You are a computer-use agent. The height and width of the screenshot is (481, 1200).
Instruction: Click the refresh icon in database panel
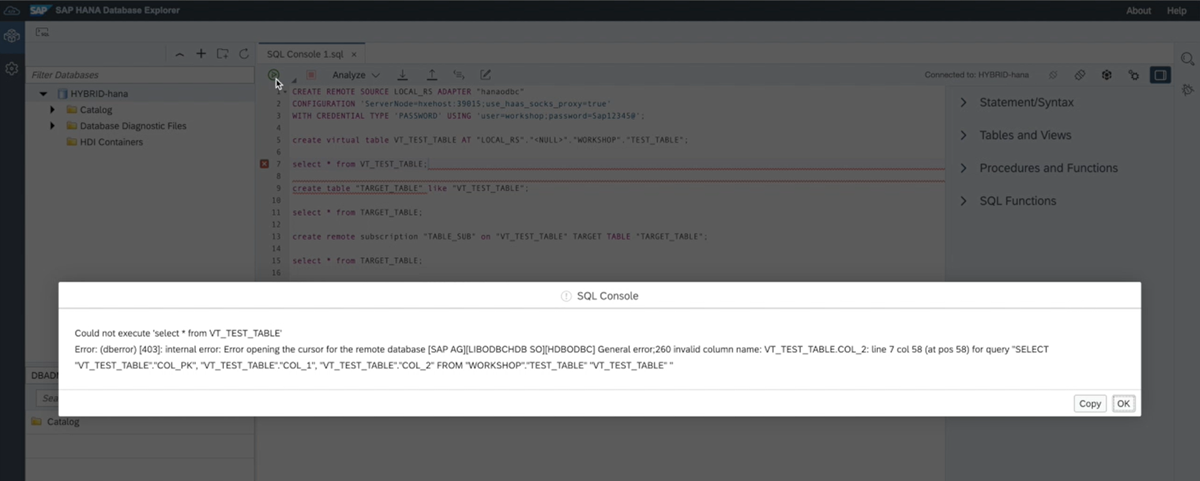point(244,53)
